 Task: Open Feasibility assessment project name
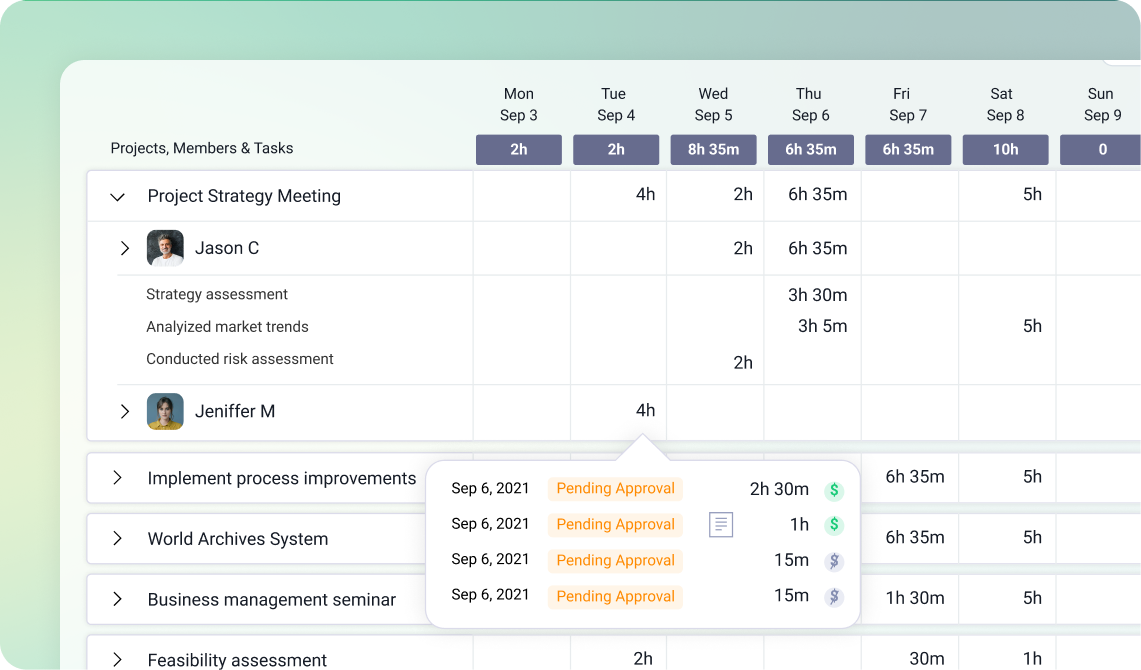[237, 660]
